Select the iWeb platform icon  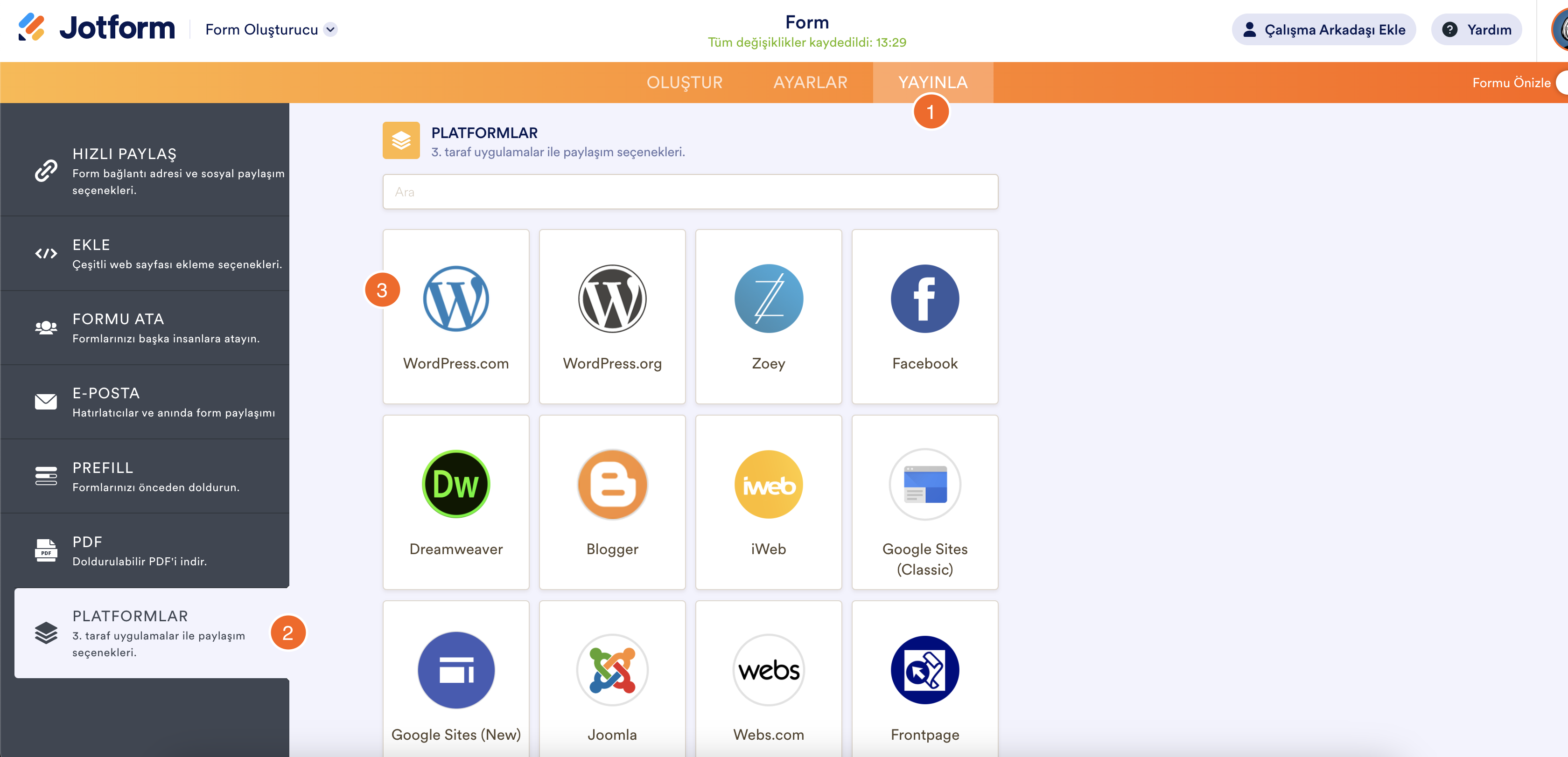pos(768,485)
